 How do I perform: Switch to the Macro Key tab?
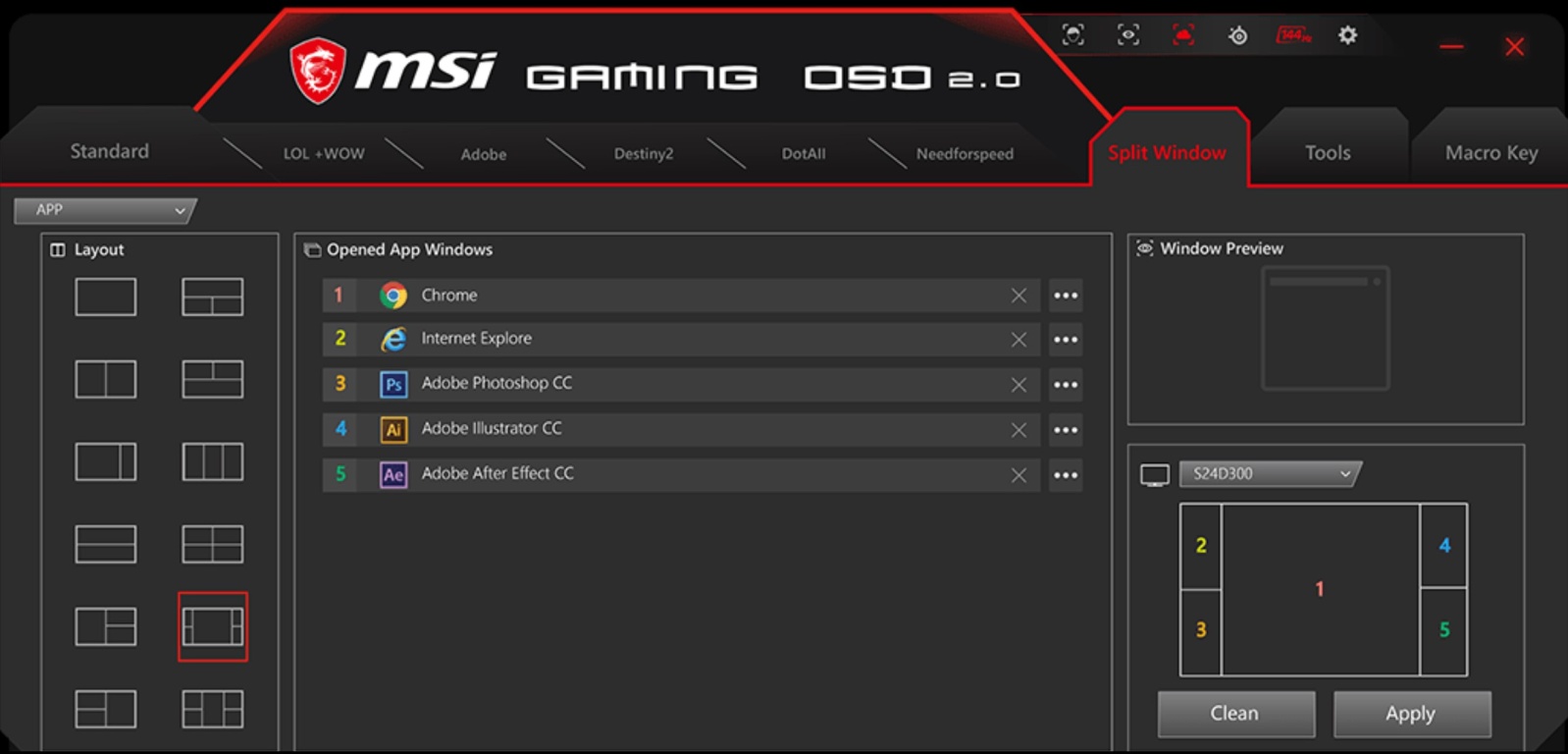click(1491, 152)
